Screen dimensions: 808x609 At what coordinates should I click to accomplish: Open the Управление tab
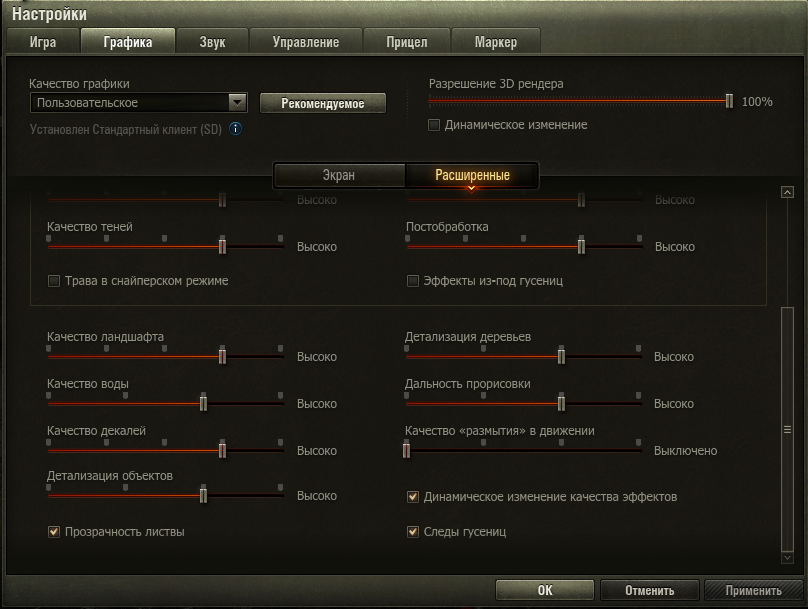[307, 42]
